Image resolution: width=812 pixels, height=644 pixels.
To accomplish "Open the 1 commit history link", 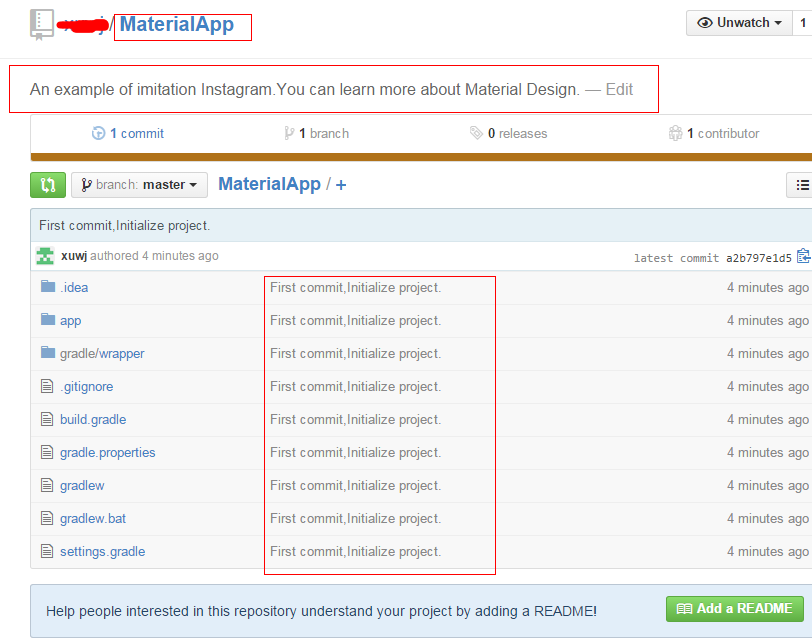I will tap(137, 134).
